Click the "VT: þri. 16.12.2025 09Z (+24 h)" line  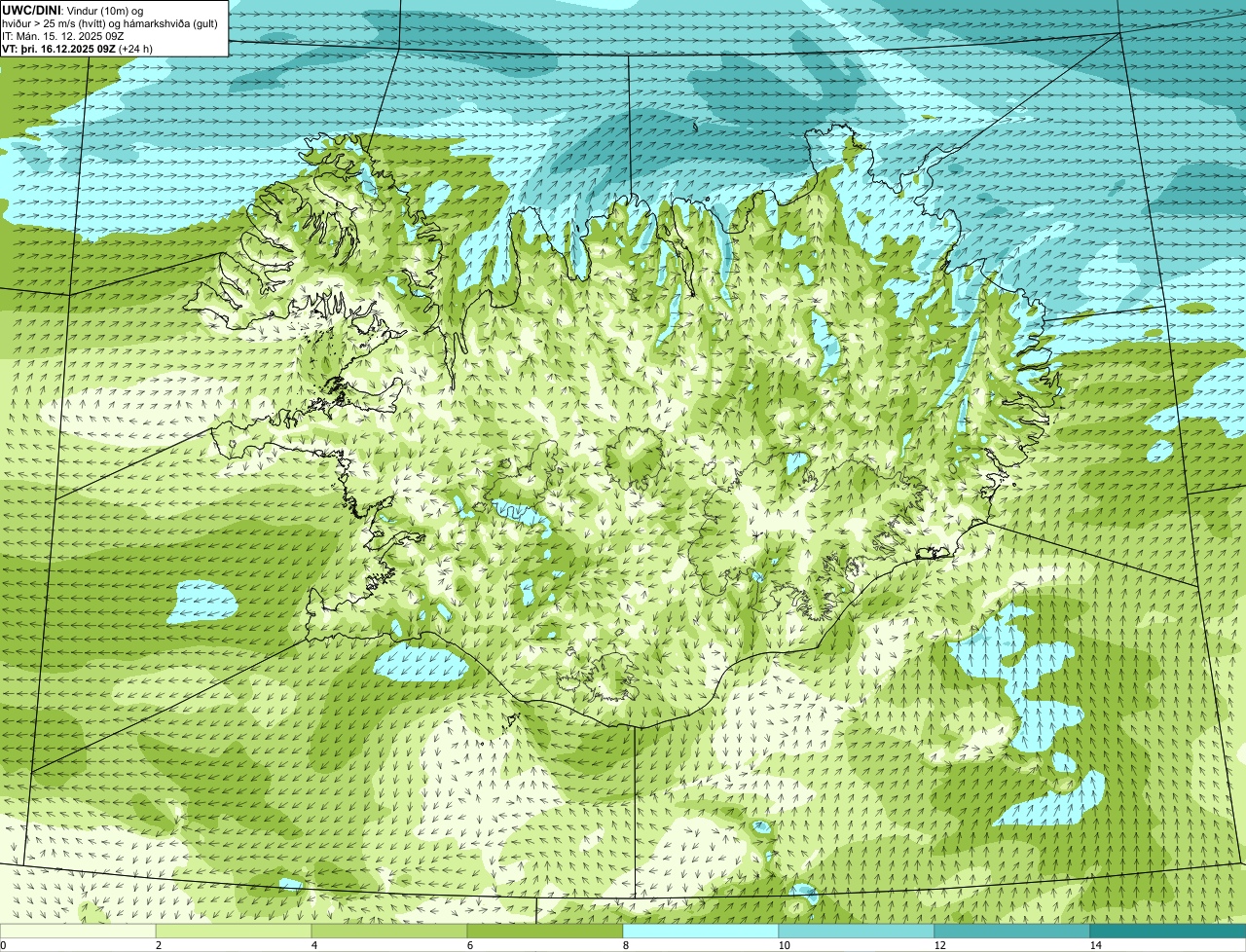pyautogui.click(x=77, y=49)
